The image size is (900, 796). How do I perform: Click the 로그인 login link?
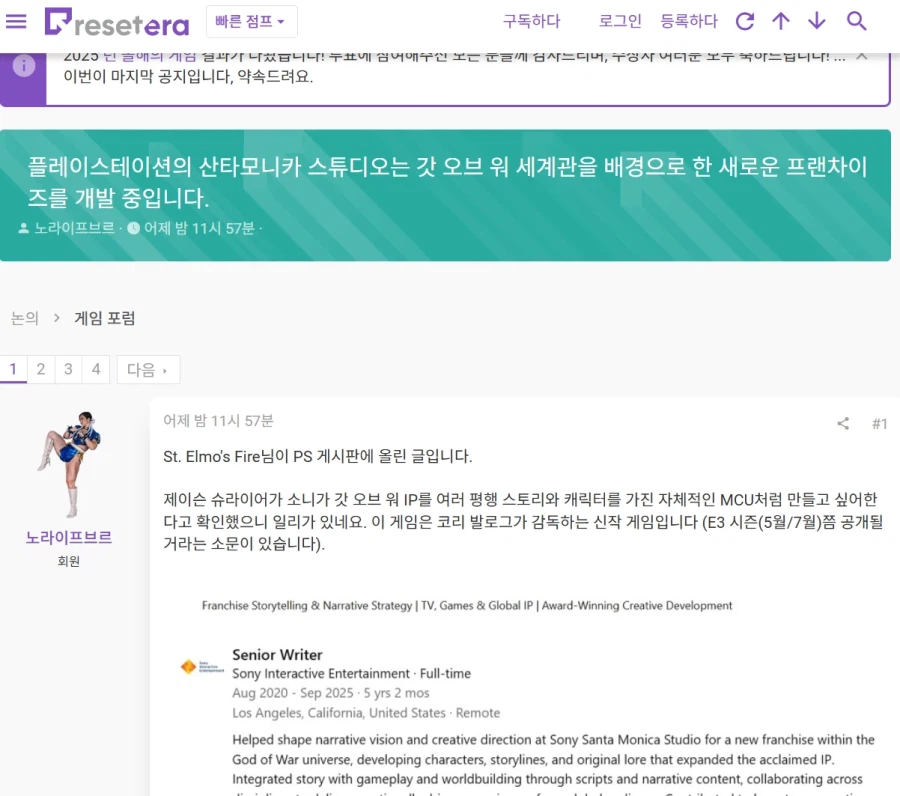point(619,20)
